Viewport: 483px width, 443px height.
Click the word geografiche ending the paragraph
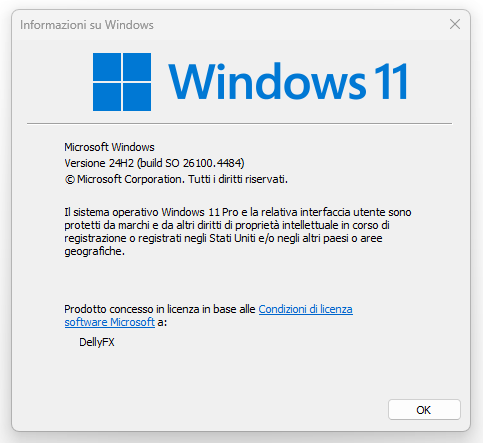[94, 251]
